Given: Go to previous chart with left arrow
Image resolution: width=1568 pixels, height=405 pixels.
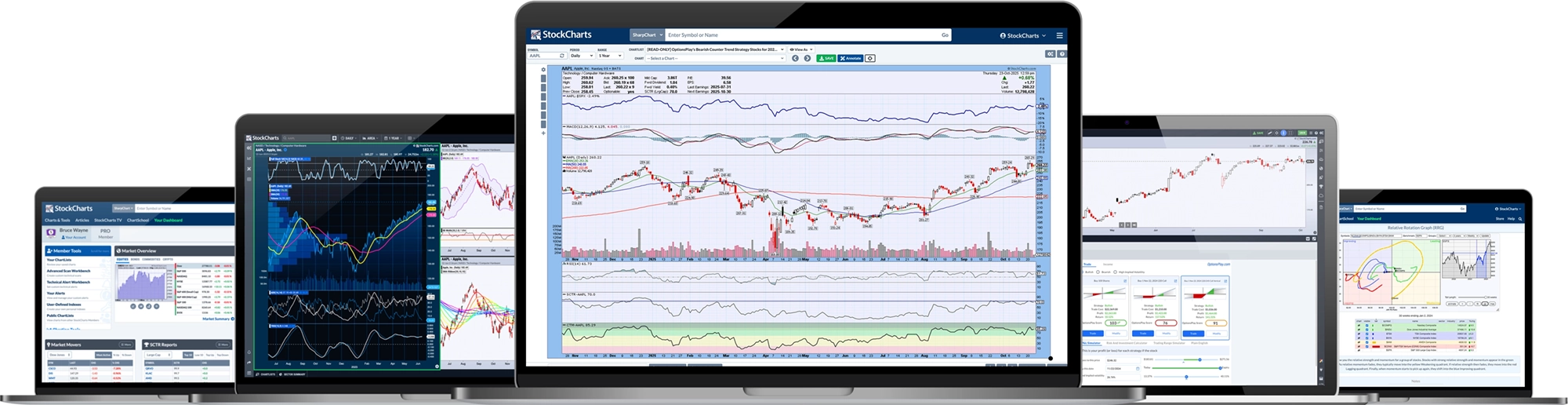Looking at the screenshot, I should [795, 58].
